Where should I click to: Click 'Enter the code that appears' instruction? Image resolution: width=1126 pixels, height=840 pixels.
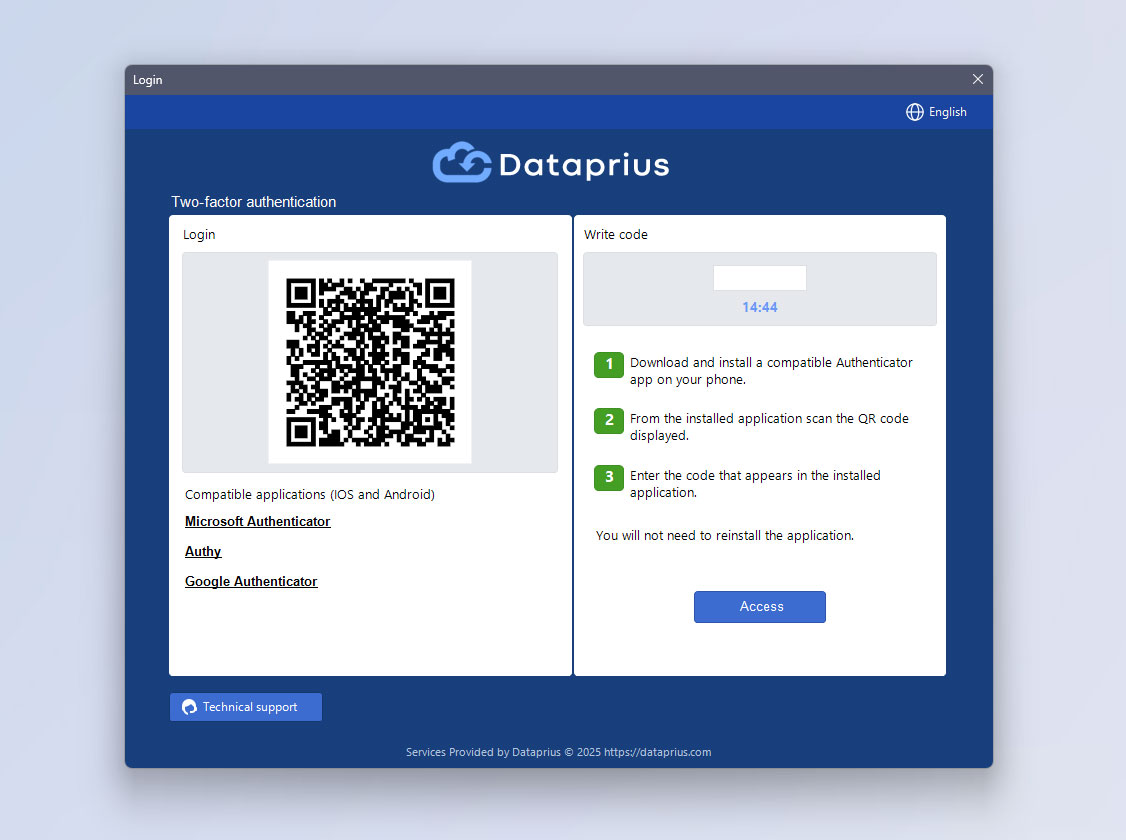tap(755, 484)
